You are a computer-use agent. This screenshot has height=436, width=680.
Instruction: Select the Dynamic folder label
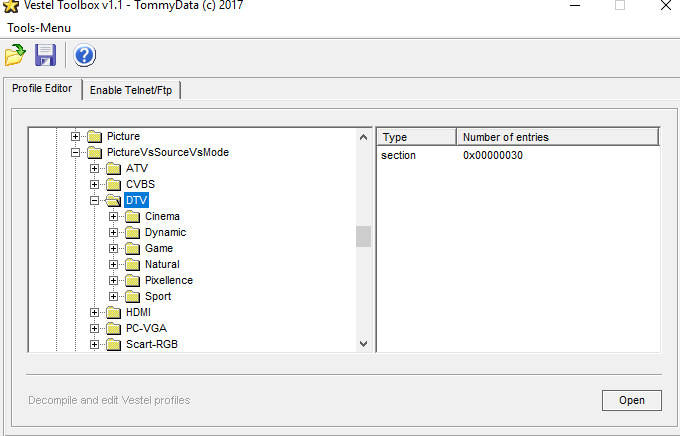[166, 233]
